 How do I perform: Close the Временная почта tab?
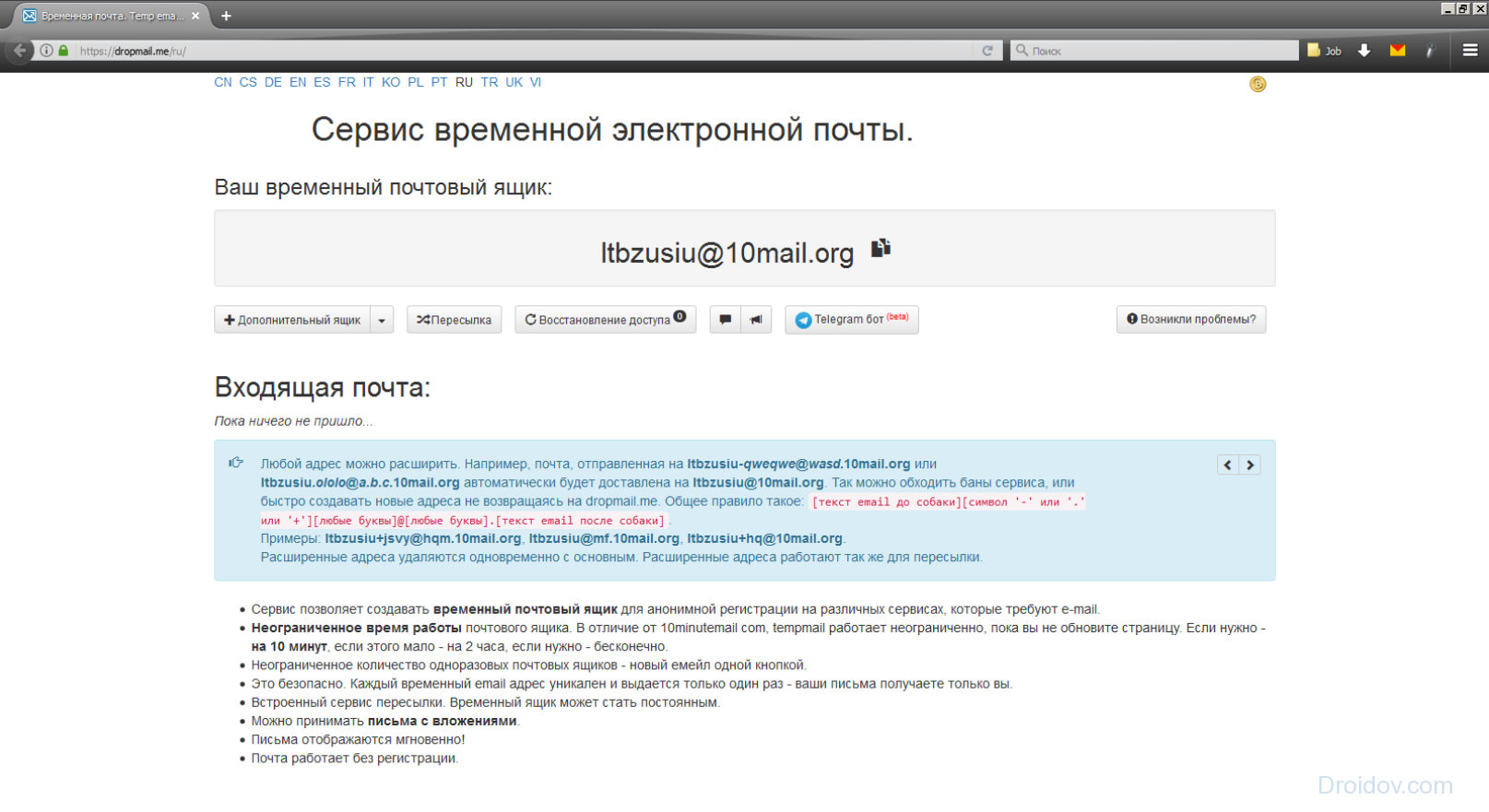point(195,16)
